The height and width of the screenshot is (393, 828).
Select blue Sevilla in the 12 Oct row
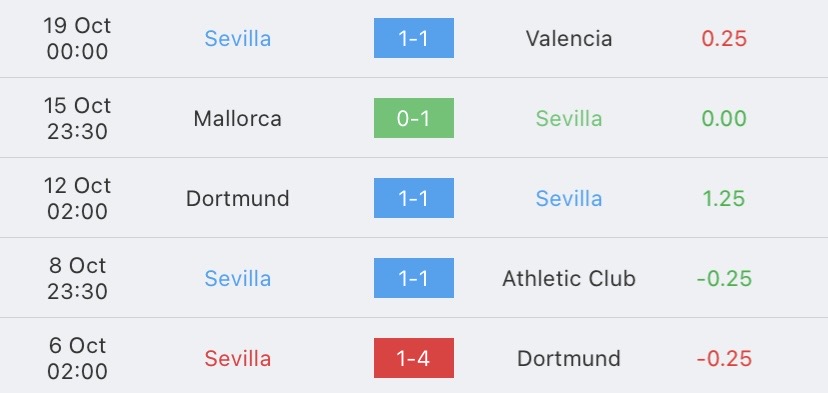pos(569,199)
